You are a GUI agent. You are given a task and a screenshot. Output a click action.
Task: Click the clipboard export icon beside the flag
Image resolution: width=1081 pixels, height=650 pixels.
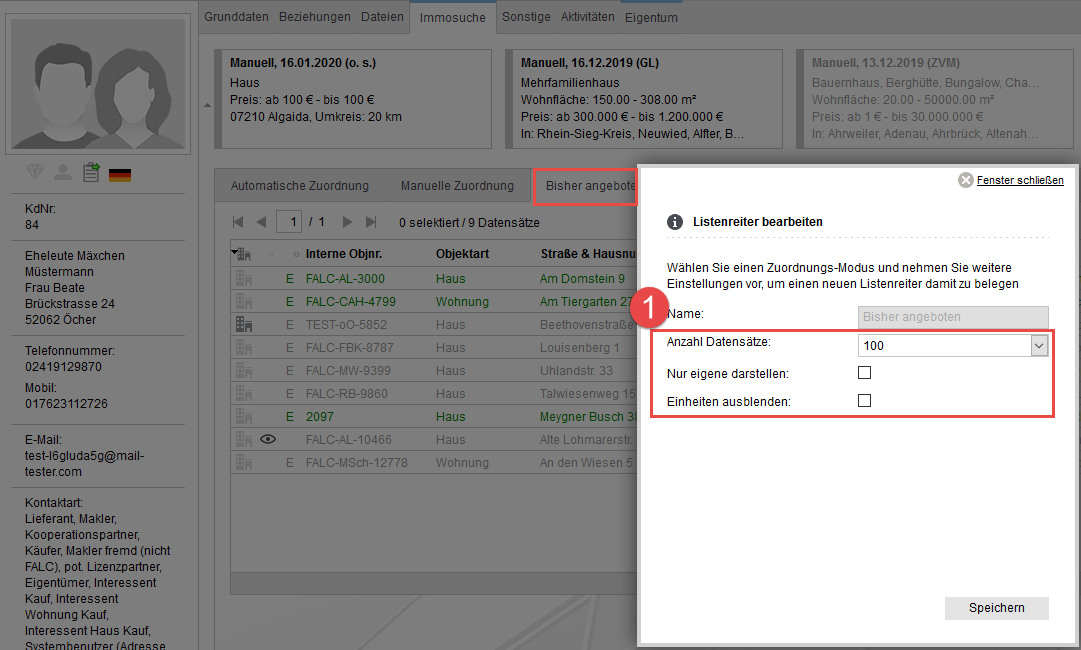coord(91,173)
